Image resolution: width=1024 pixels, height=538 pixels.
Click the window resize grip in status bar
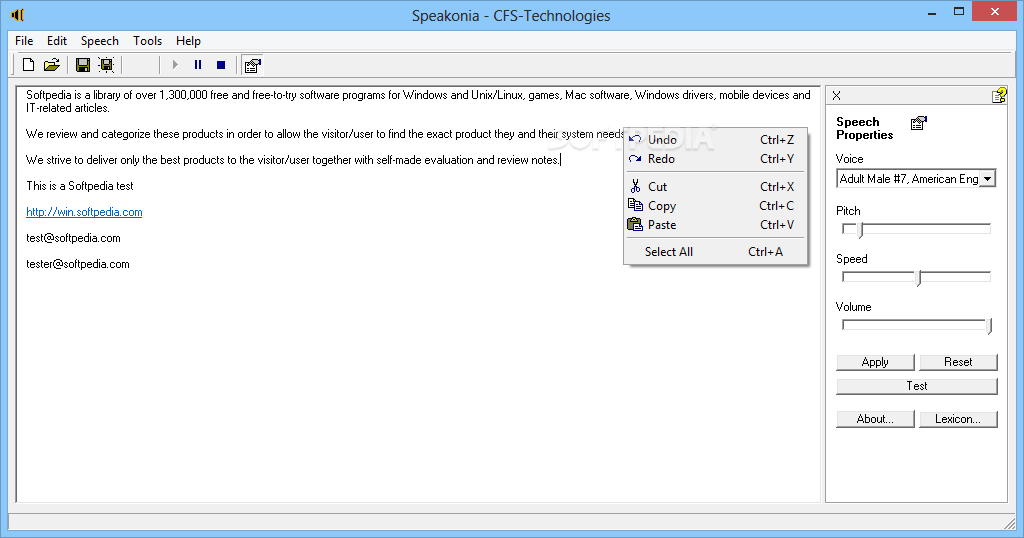click(x=1009, y=522)
